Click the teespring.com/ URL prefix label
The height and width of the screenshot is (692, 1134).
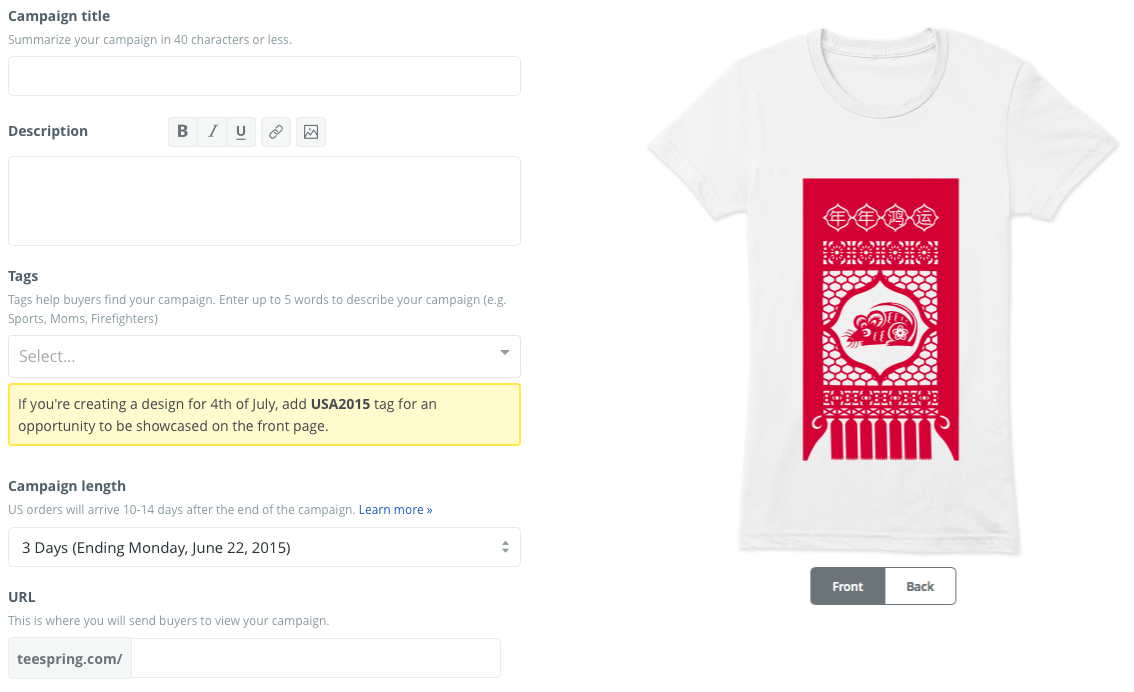pyautogui.click(x=70, y=658)
